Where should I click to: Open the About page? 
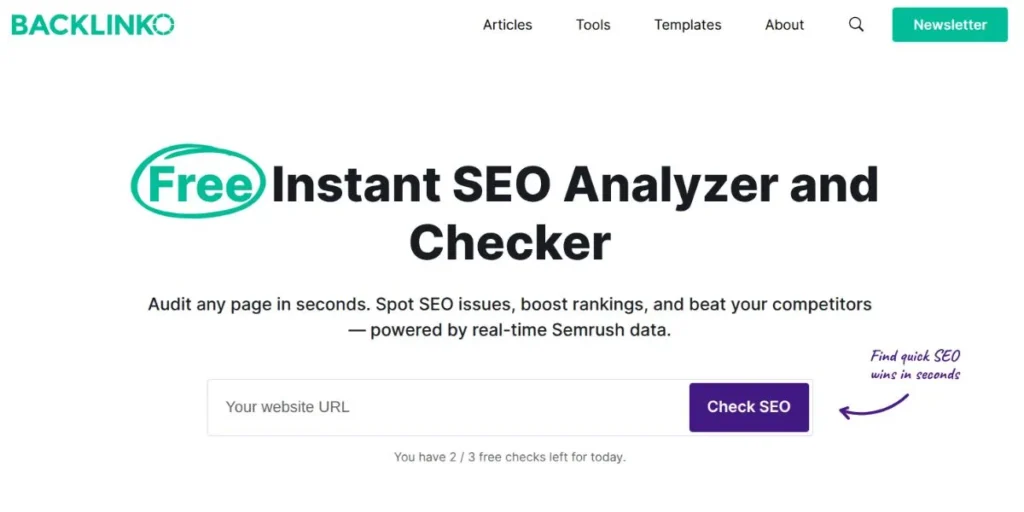[784, 25]
